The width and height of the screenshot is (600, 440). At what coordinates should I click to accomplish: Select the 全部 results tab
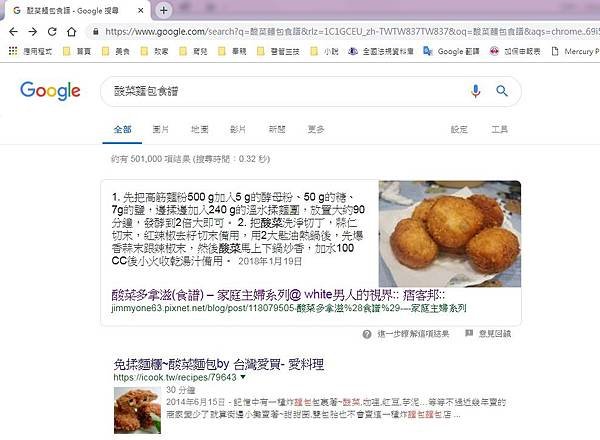[x=122, y=129]
